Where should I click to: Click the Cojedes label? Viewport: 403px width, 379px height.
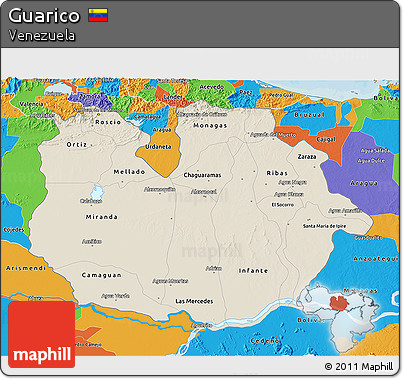(x=14, y=230)
